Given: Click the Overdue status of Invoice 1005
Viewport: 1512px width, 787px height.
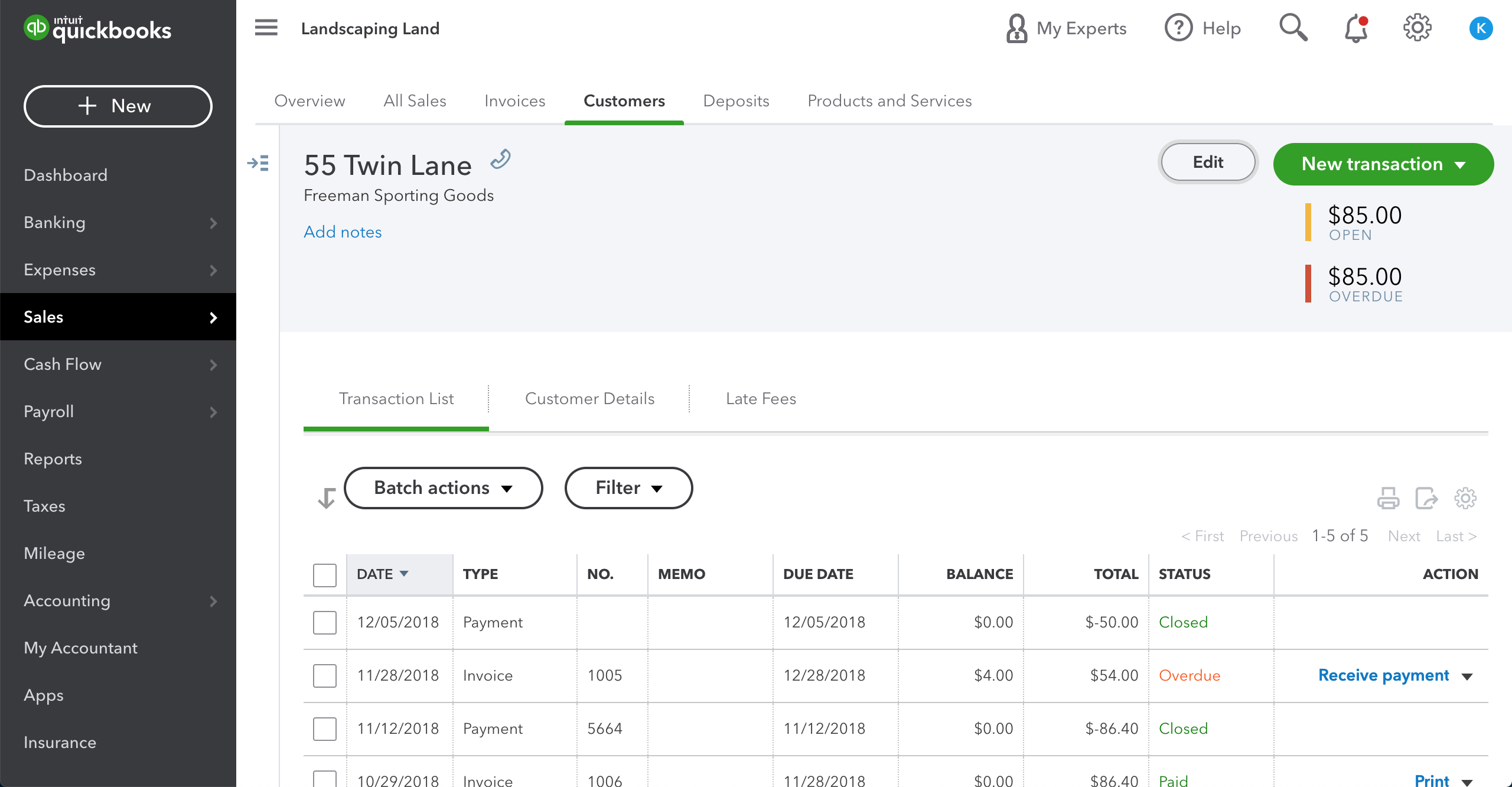Looking at the screenshot, I should pos(1190,675).
